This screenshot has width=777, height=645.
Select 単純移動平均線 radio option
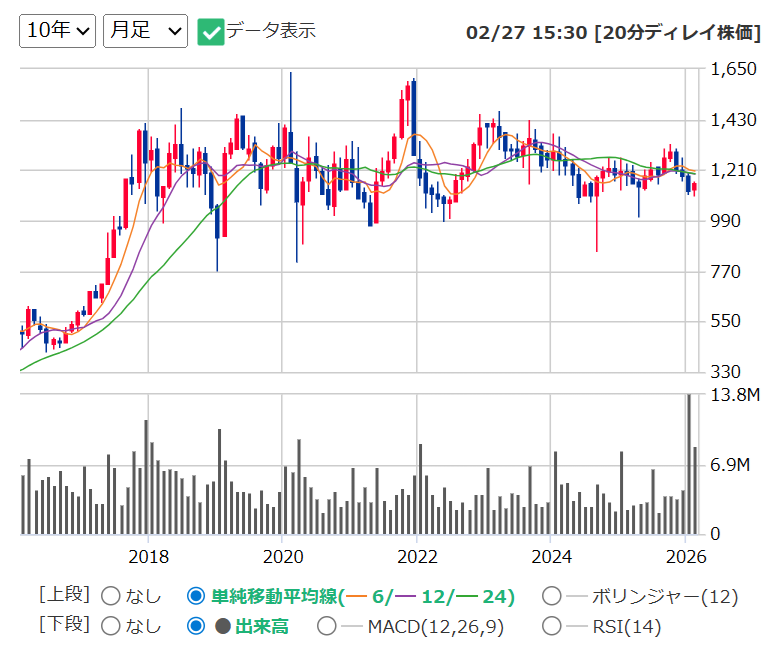pyautogui.click(x=196, y=596)
